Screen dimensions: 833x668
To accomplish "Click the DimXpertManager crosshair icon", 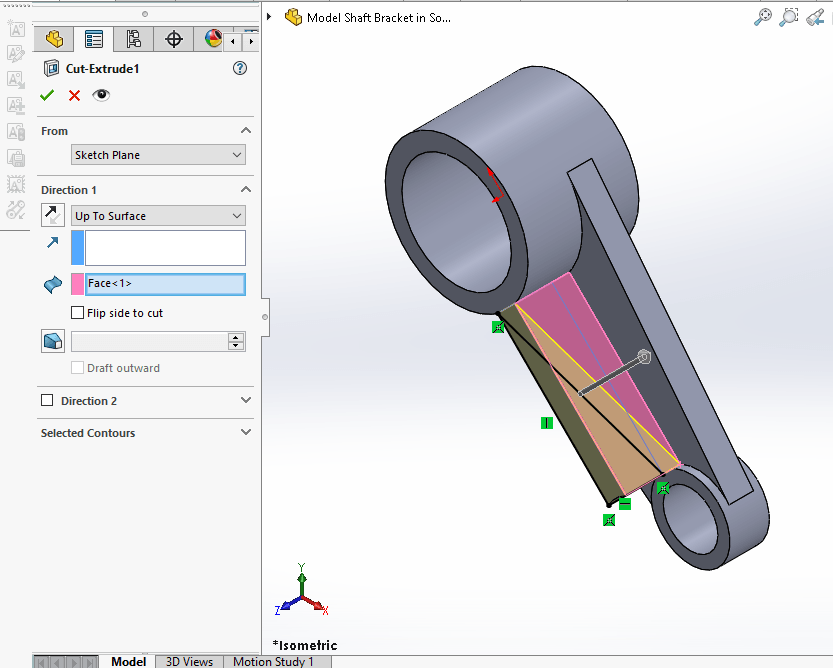I will 173,39.
